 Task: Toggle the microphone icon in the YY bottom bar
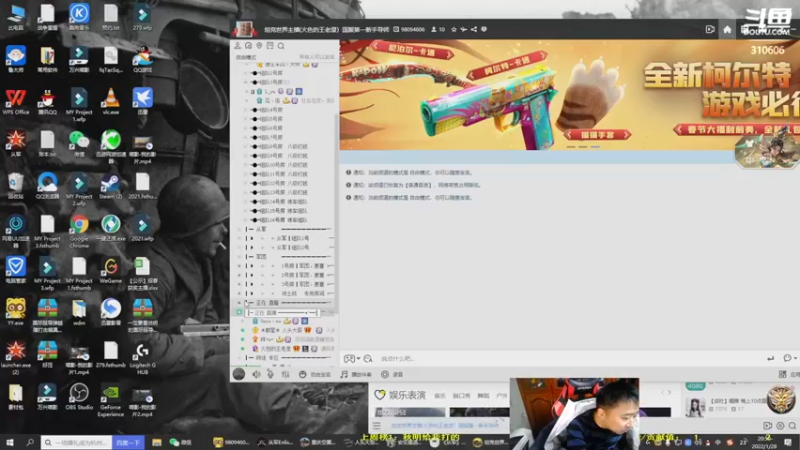270,374
